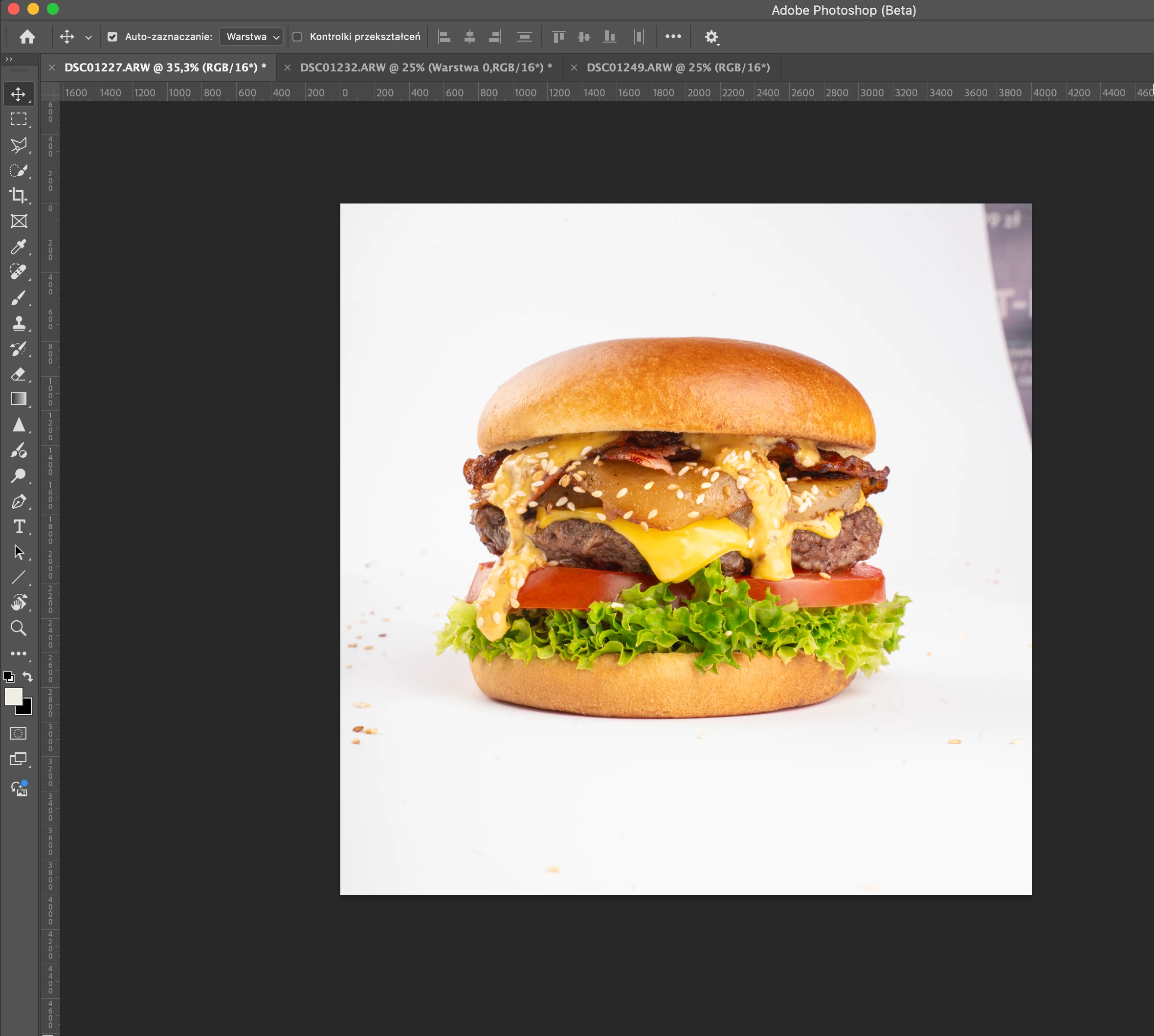This screenshot has height=1036, width=1154.
Task: Expand the Move tool preset arrow
Action: point(88,38)
